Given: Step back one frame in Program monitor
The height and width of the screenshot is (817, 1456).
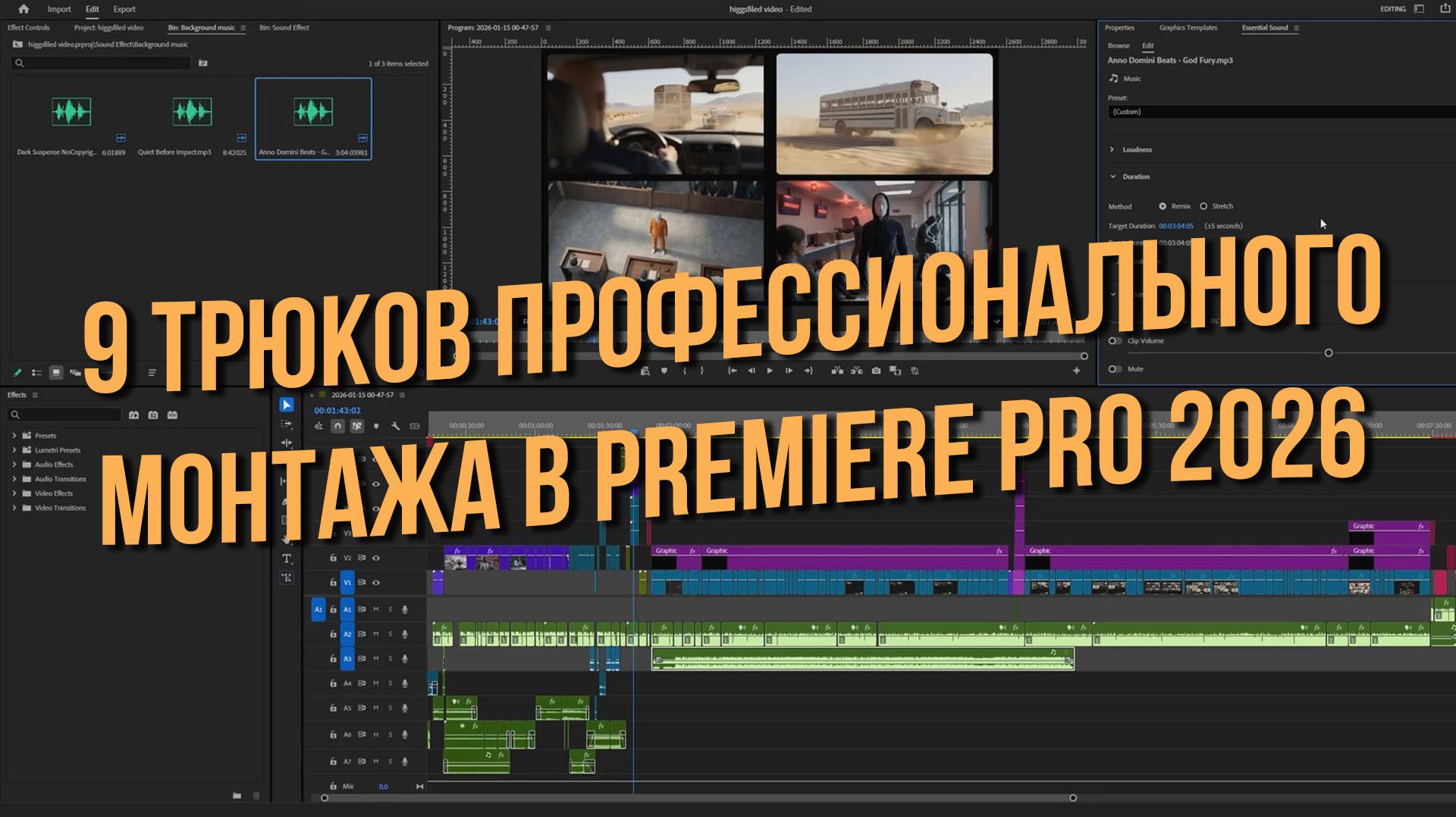Looking at the screenshot, I should 752,371.
